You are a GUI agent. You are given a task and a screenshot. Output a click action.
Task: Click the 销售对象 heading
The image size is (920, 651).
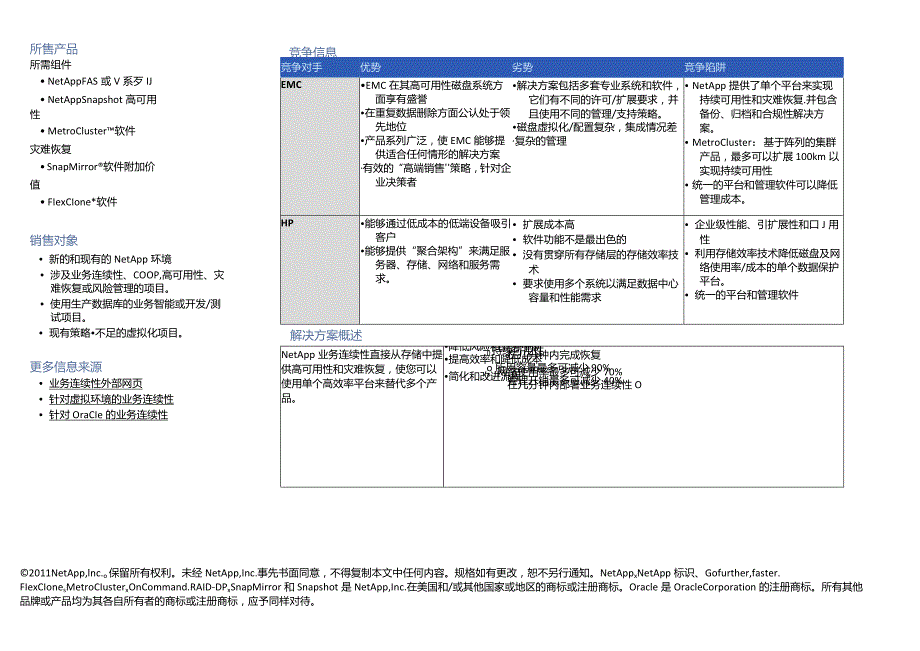(53, 240)
